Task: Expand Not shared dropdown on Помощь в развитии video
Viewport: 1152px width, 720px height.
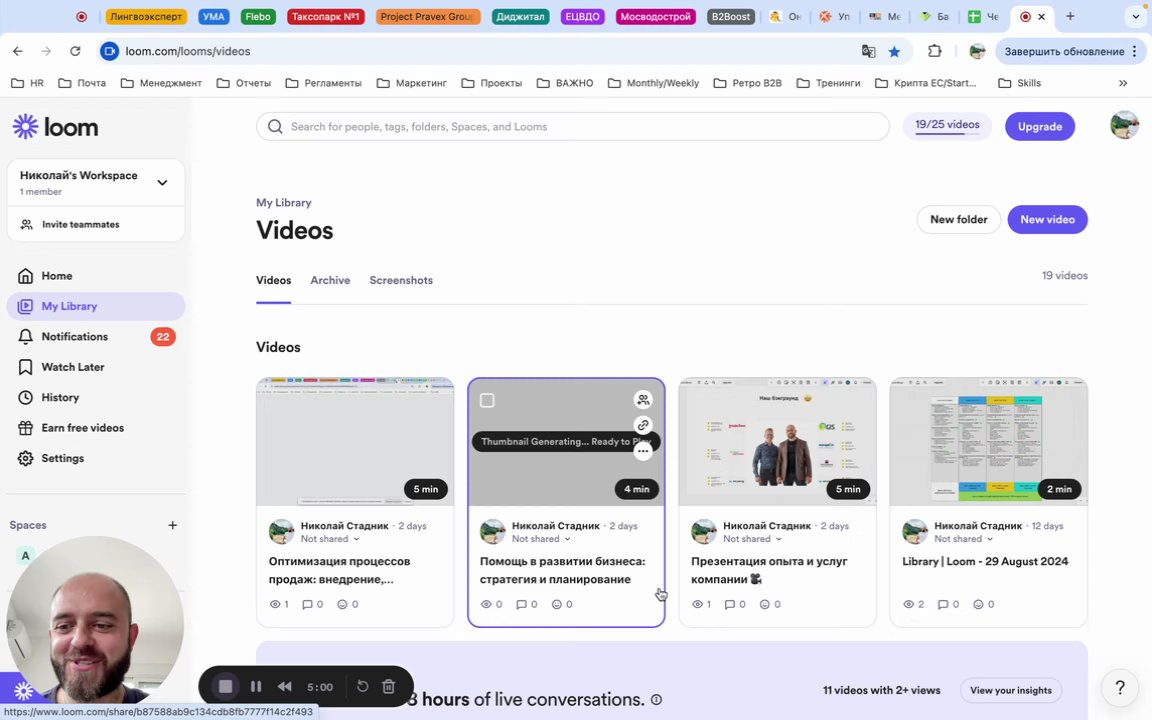Action: 541,539
